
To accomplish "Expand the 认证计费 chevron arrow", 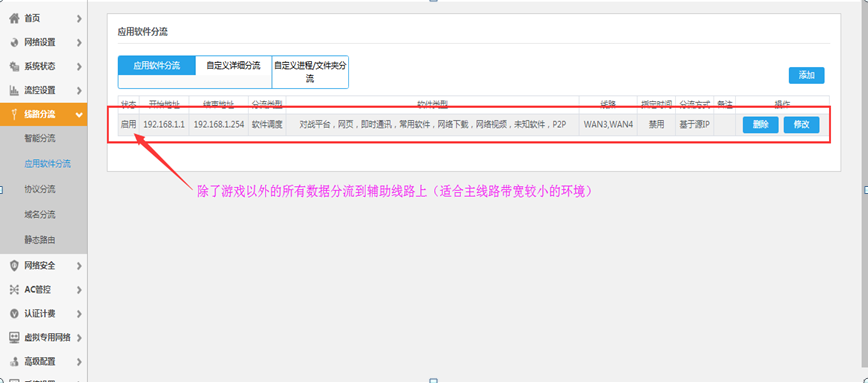I will coord(79,314).
